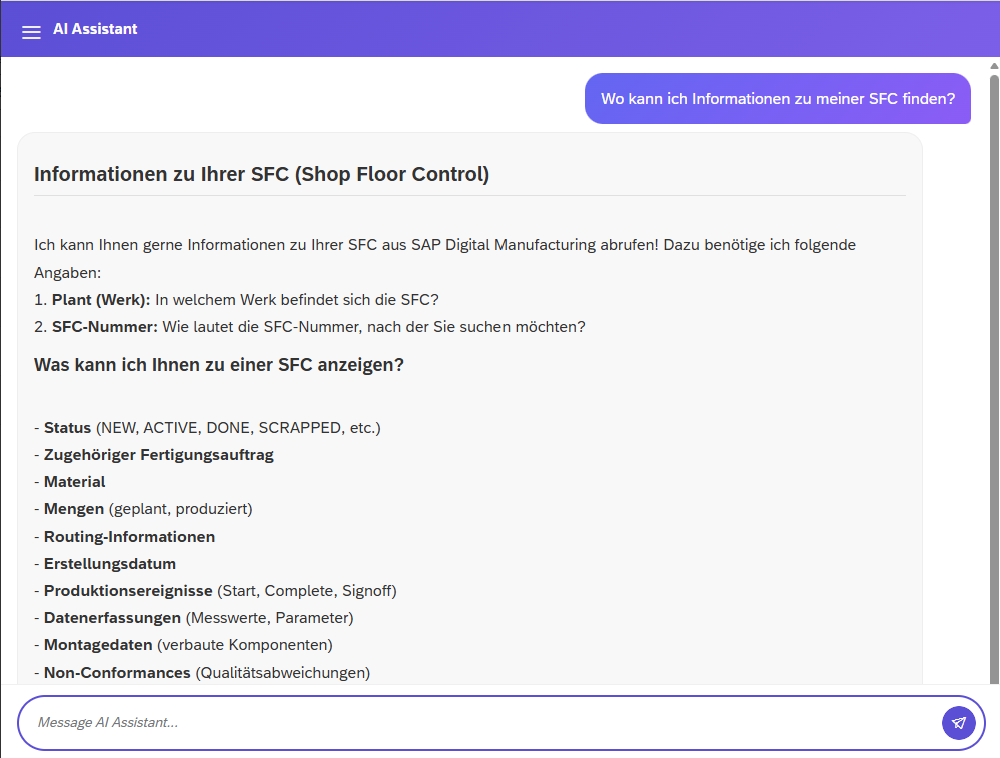Click the heading Was kann ich Ihnen anzeigen
The image size is (1000, 758).
point(219,365)
